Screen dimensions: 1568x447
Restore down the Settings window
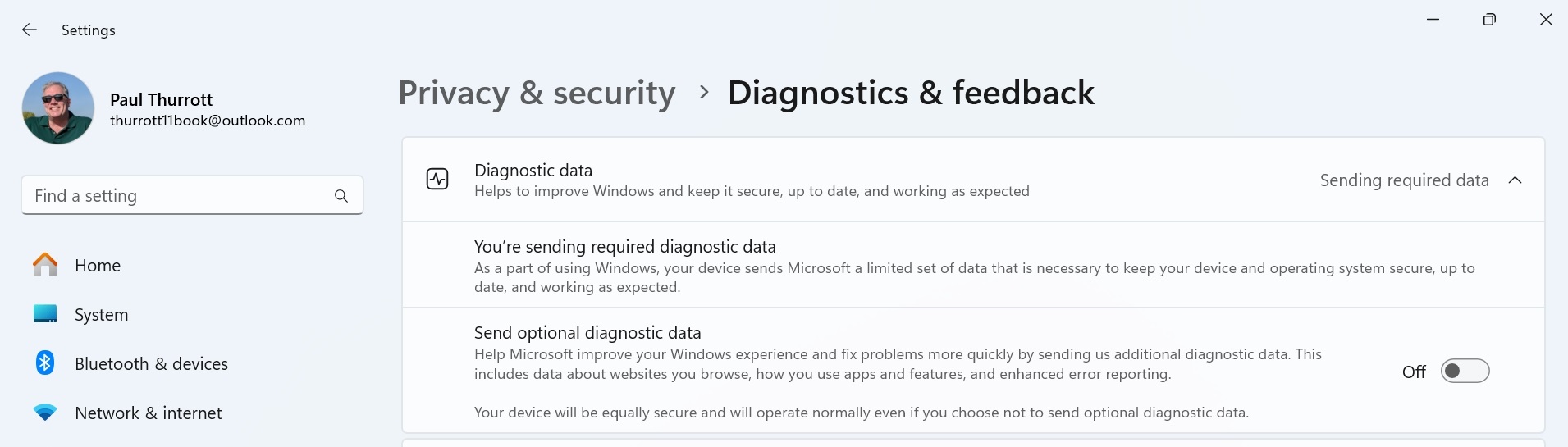click(x=1489, y=20)
